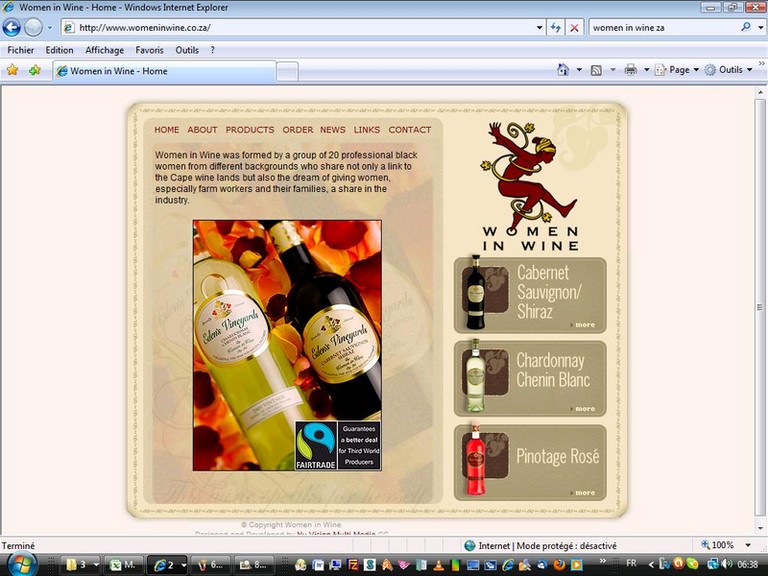Click the Pinotage Rosé wine thumbnail
Screen dimensions: 768x576
[476, 460]
